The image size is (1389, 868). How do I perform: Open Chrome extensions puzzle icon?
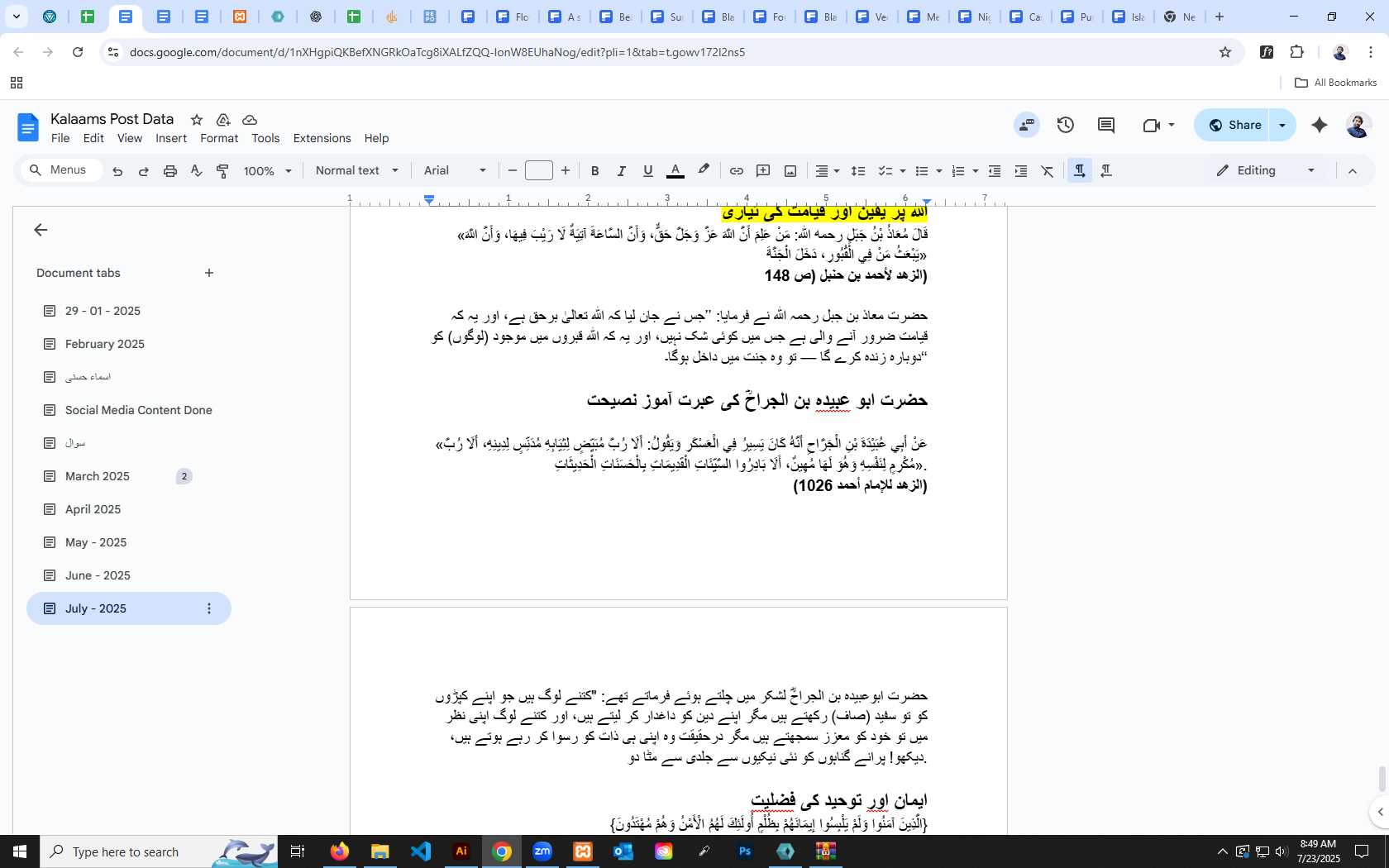click(x=1296, y=52)
